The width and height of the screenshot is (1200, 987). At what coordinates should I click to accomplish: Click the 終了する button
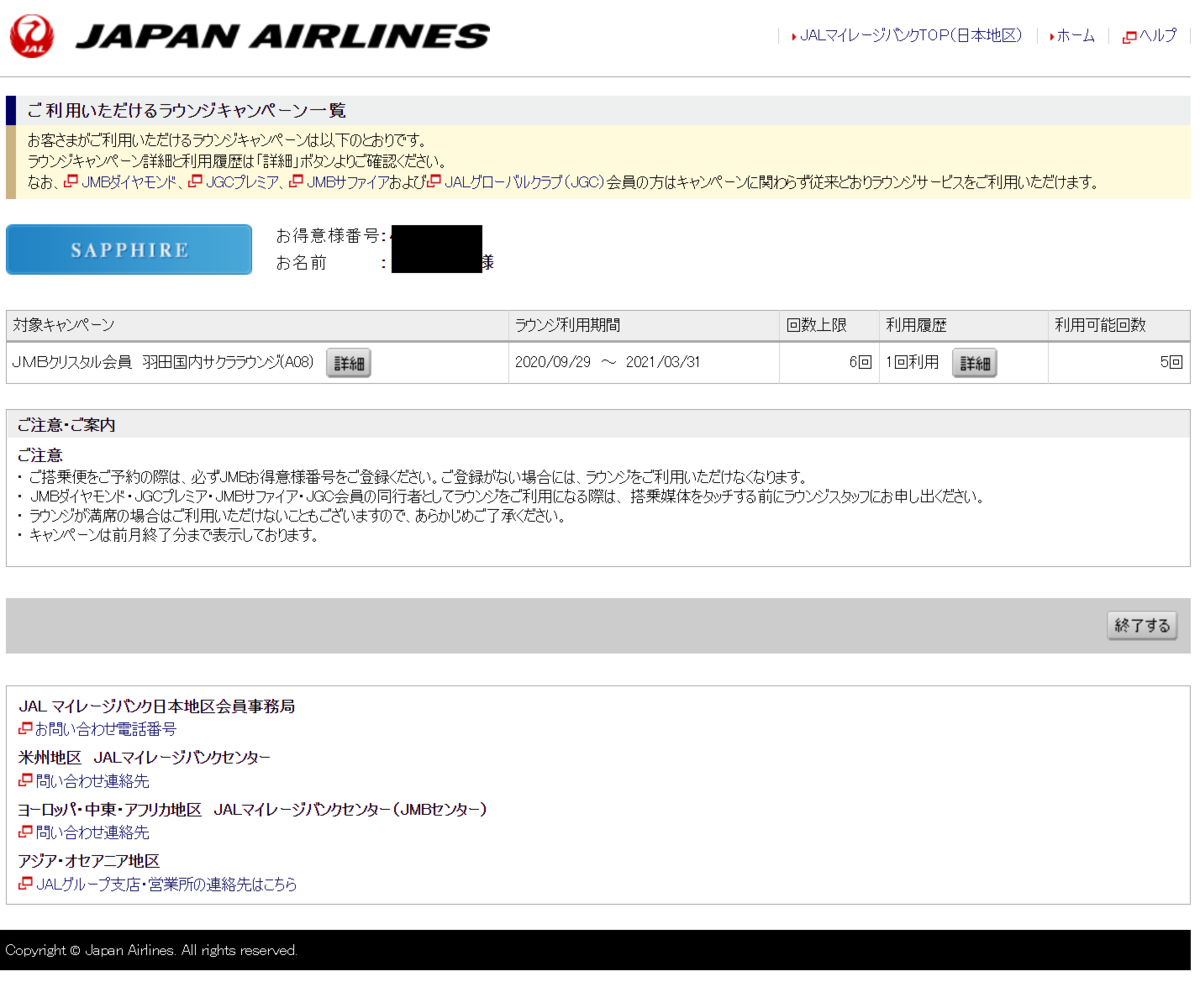pyautogui.click(x=1142, y=626)
